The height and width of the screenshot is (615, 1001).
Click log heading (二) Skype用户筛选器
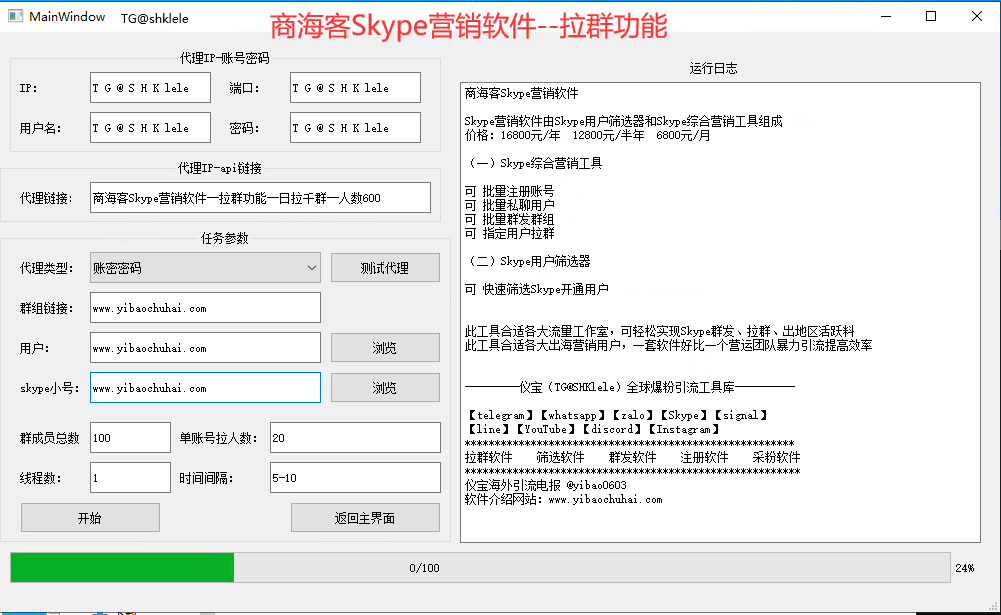529,261
